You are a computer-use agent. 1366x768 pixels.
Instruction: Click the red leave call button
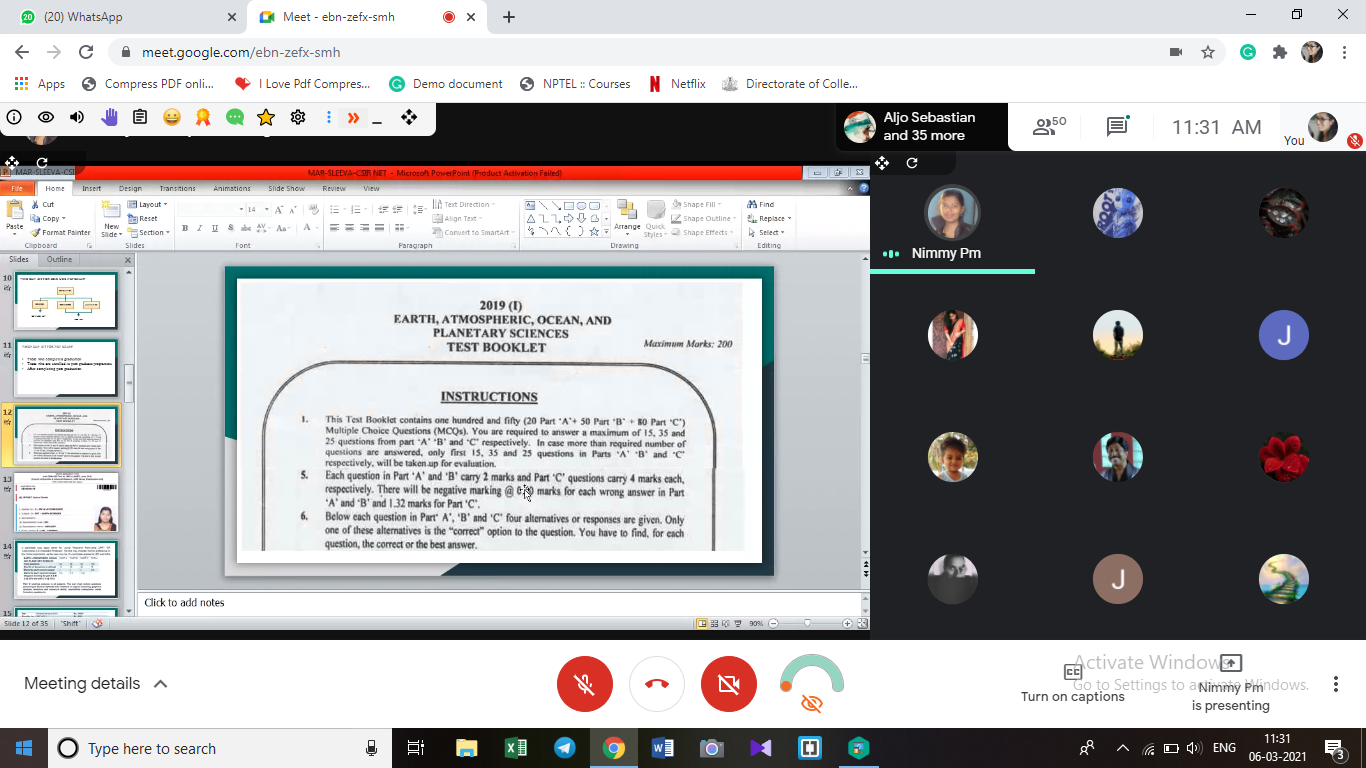pos(656,684)
